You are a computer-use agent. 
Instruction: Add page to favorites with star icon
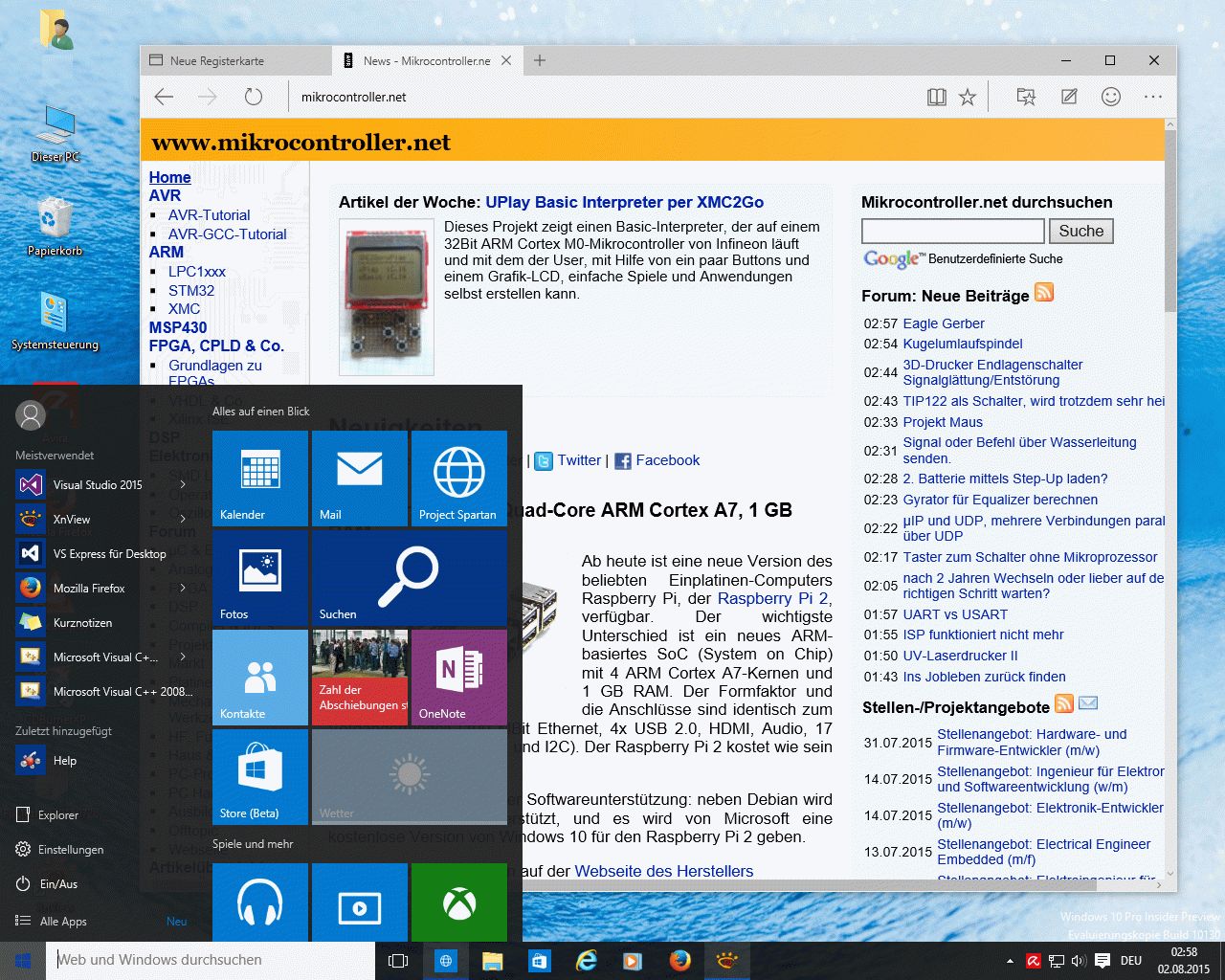968,97
